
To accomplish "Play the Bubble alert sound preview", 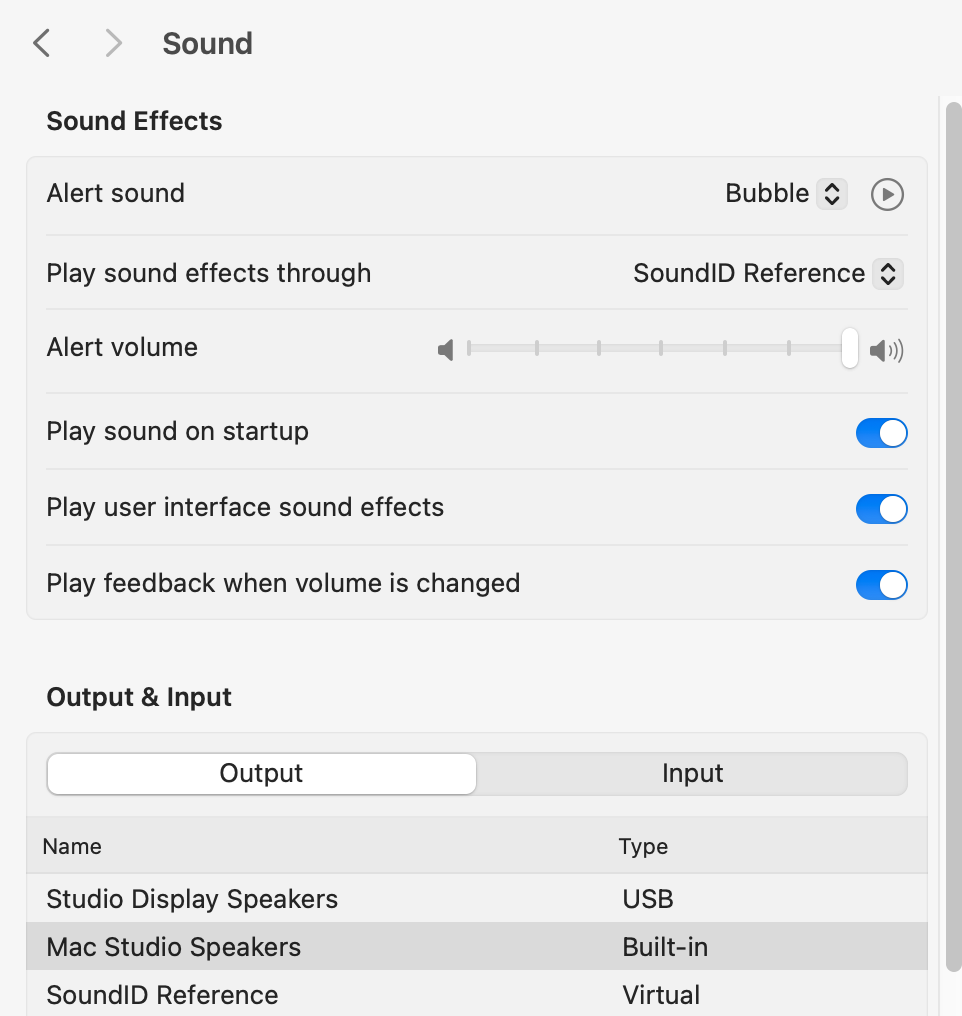I will (887, 194).
